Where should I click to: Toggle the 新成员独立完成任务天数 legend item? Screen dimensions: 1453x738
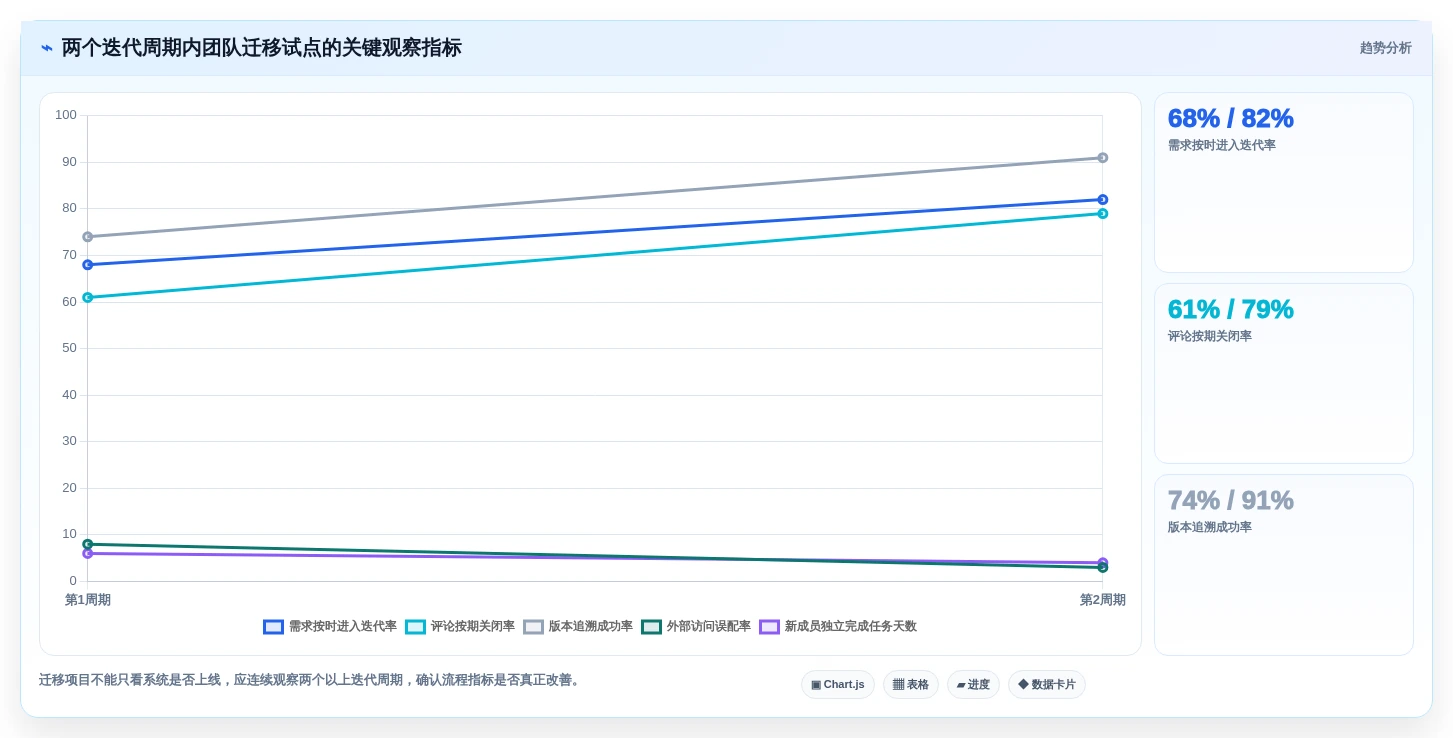(x=838, y=627)
